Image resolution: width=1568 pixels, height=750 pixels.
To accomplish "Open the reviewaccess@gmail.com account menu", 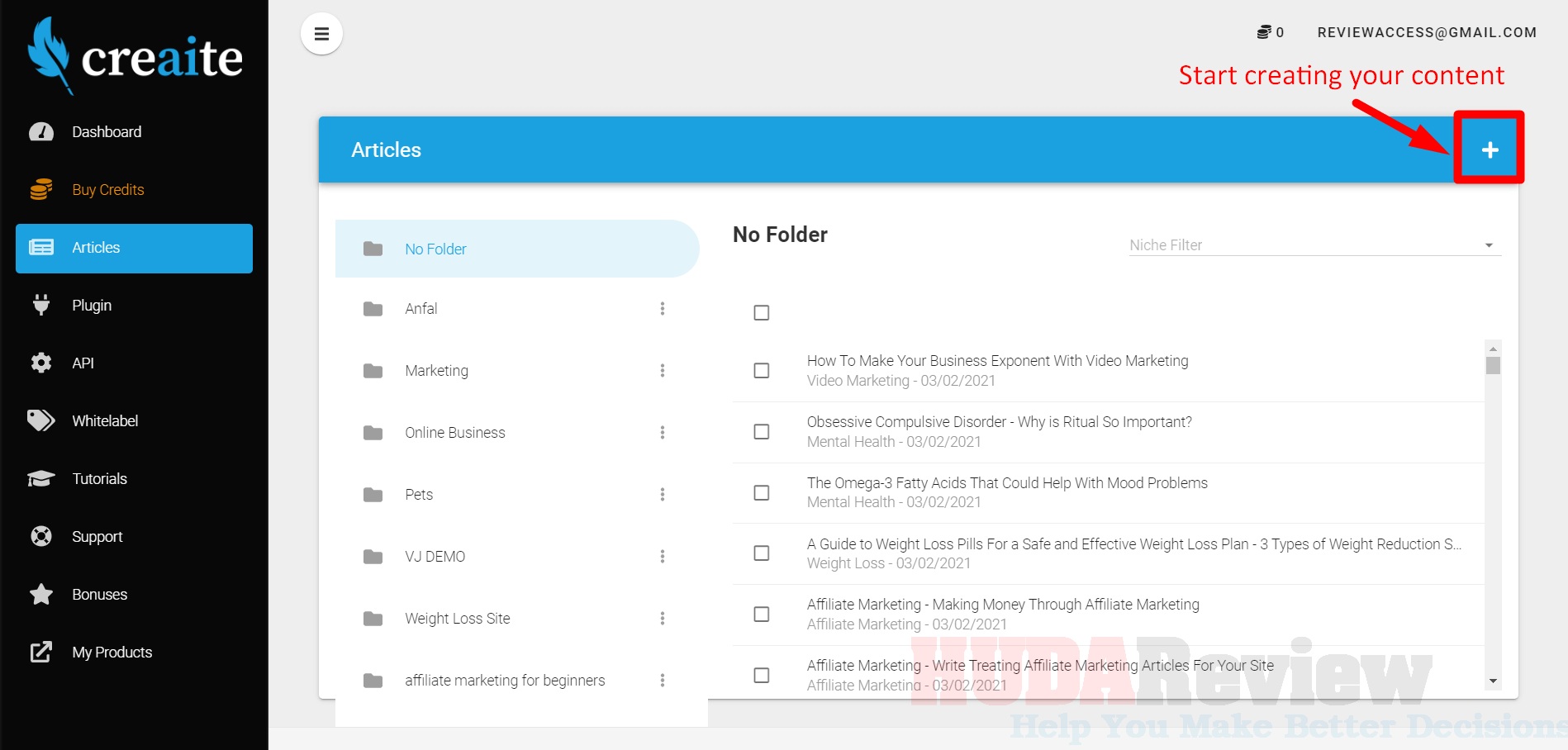I will (x=1427, y=32).
